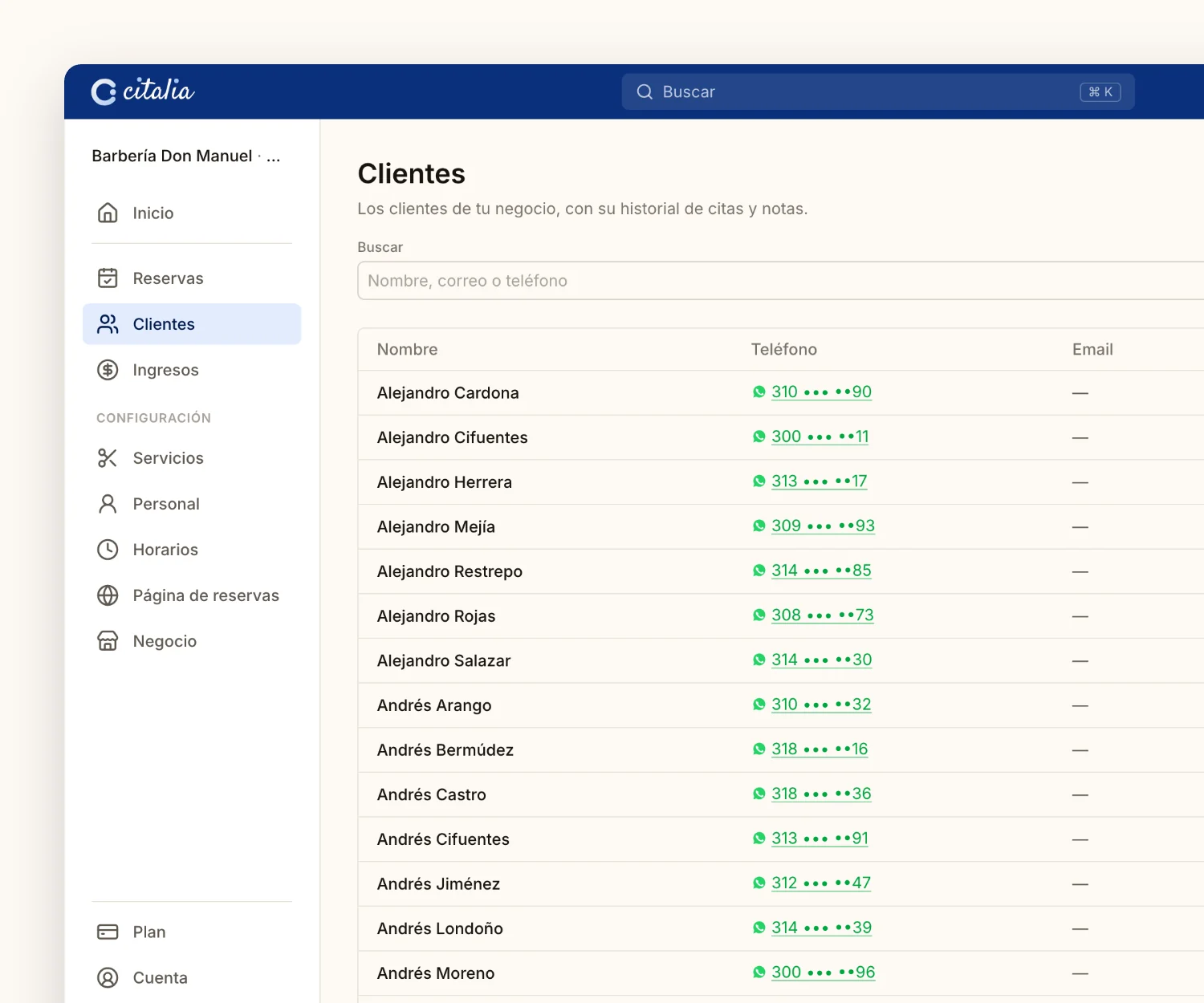The height and width of the screenshot is (1003, 1204).
Task: Open phone link 313 •••17 for Alejandro Herrera
Action: tap(820, 481)
